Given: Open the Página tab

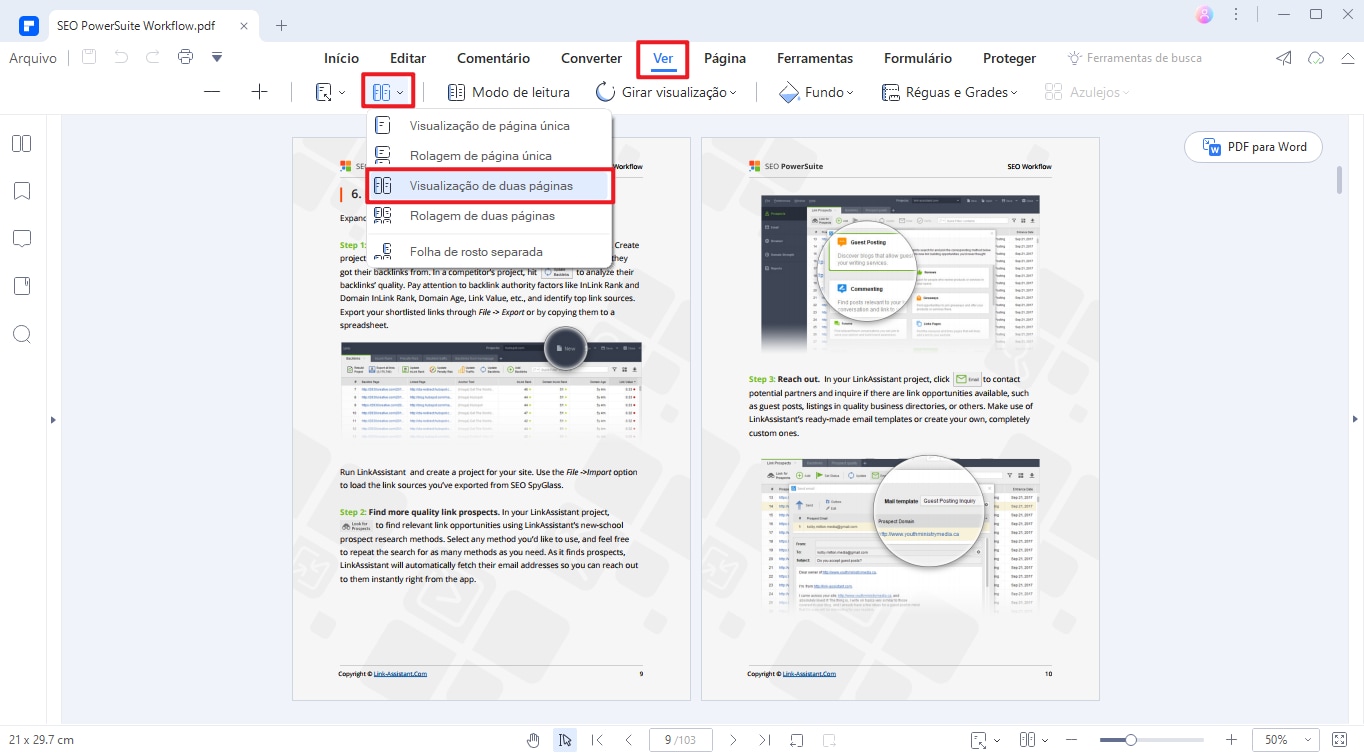Looking at the screenshot, I should [725, 58].
